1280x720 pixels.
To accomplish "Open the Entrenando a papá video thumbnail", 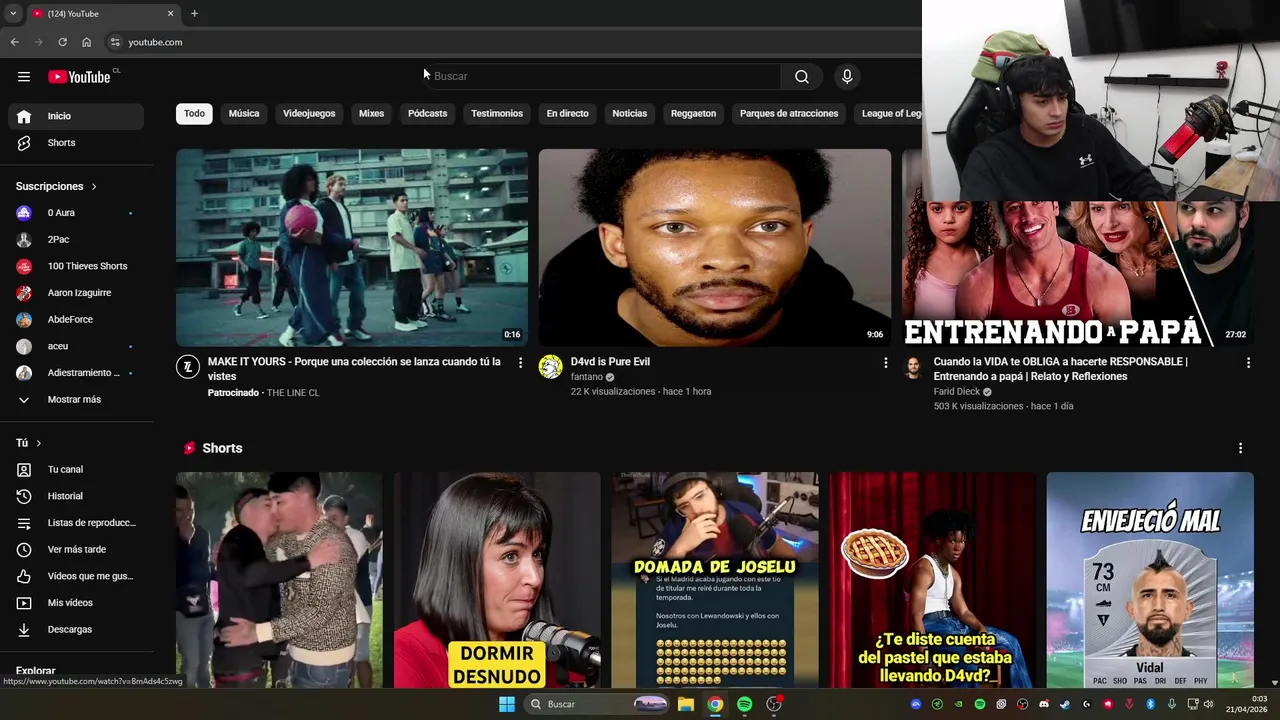I will (1078, 274).
